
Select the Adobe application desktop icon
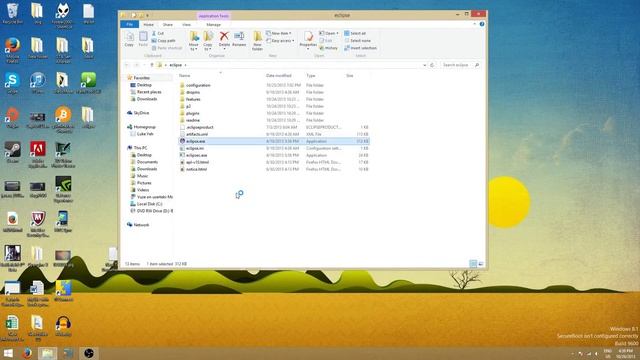pyautogui.click(x=38, y=154)
